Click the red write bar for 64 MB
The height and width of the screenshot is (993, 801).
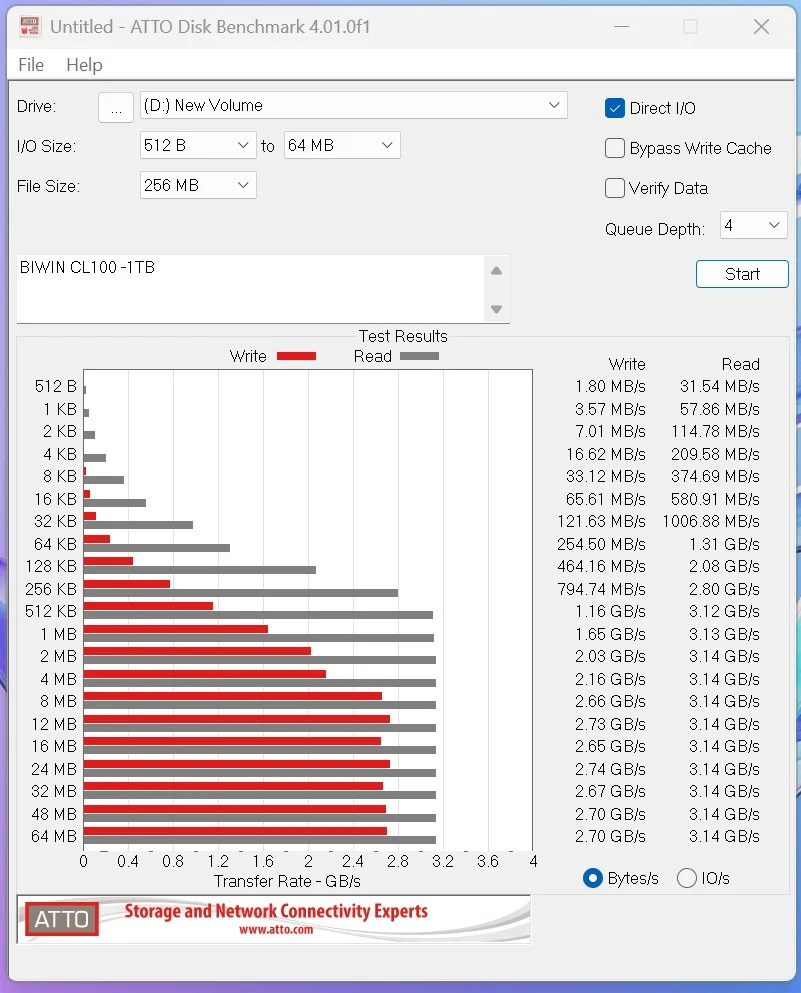(x=235, y=831)
